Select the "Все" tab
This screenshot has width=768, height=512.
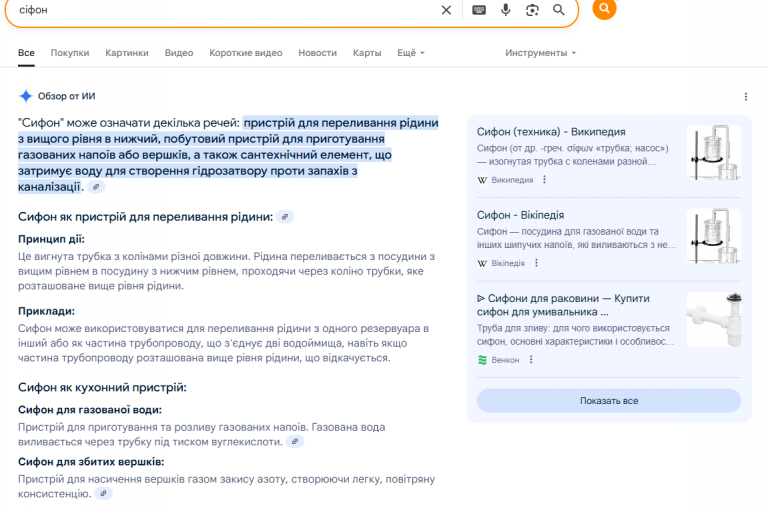point(26,53)
